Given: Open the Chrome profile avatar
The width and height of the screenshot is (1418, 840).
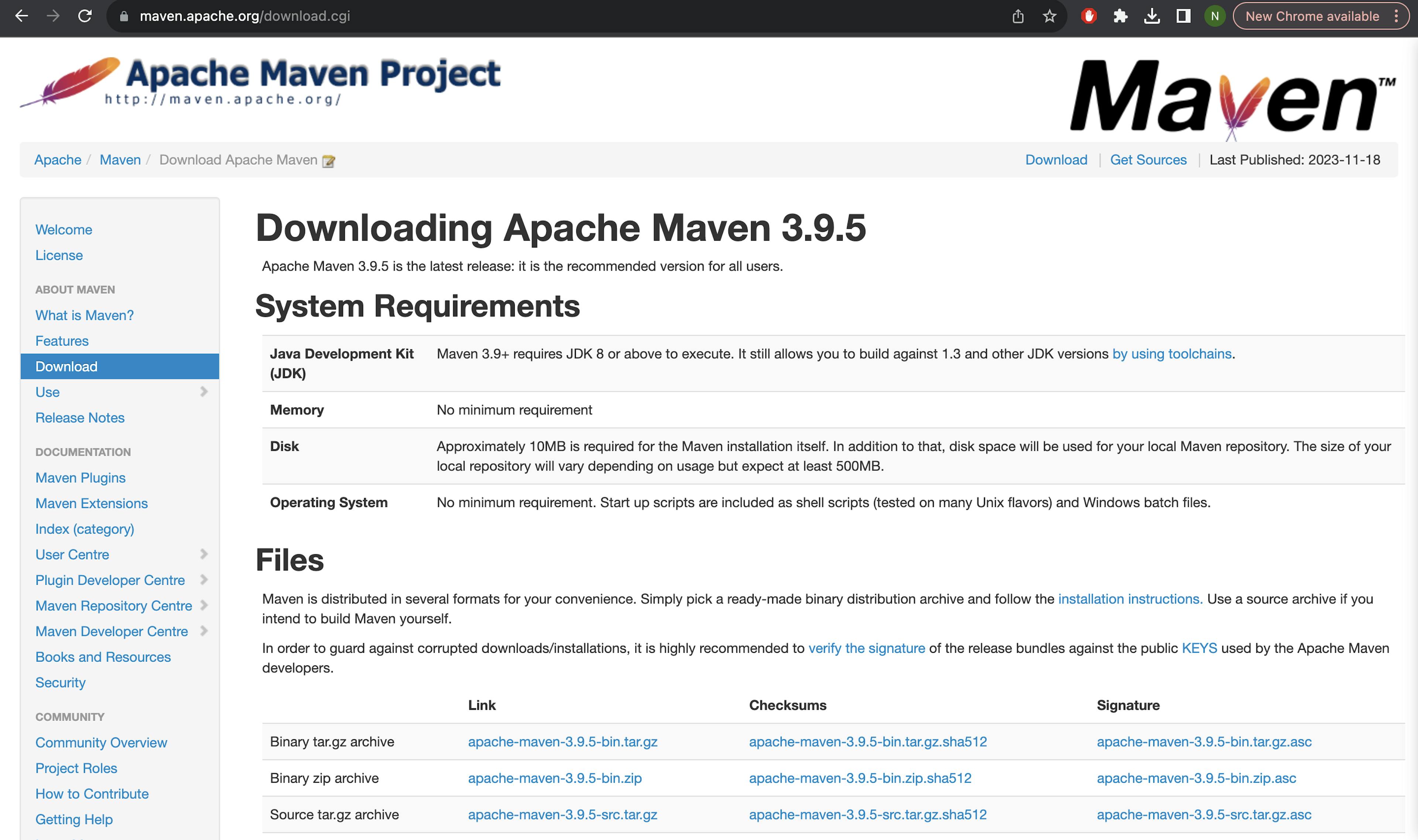Looking at the screenshot, I should (x=1214, y=16).
